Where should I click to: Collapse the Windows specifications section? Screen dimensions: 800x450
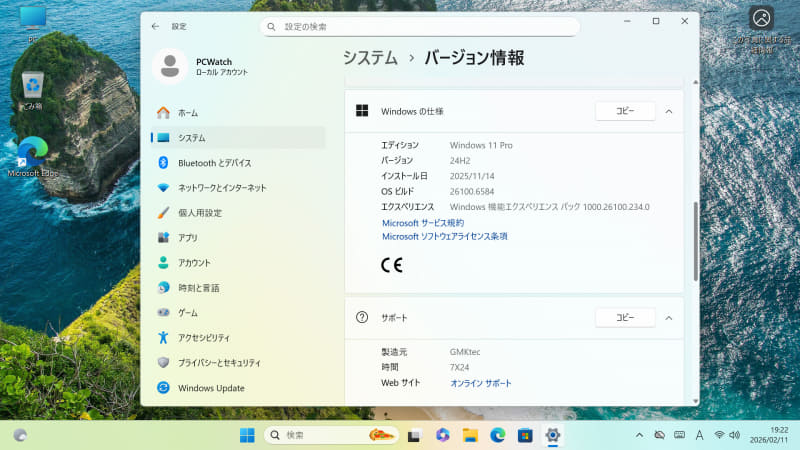[x=669, y=111]
